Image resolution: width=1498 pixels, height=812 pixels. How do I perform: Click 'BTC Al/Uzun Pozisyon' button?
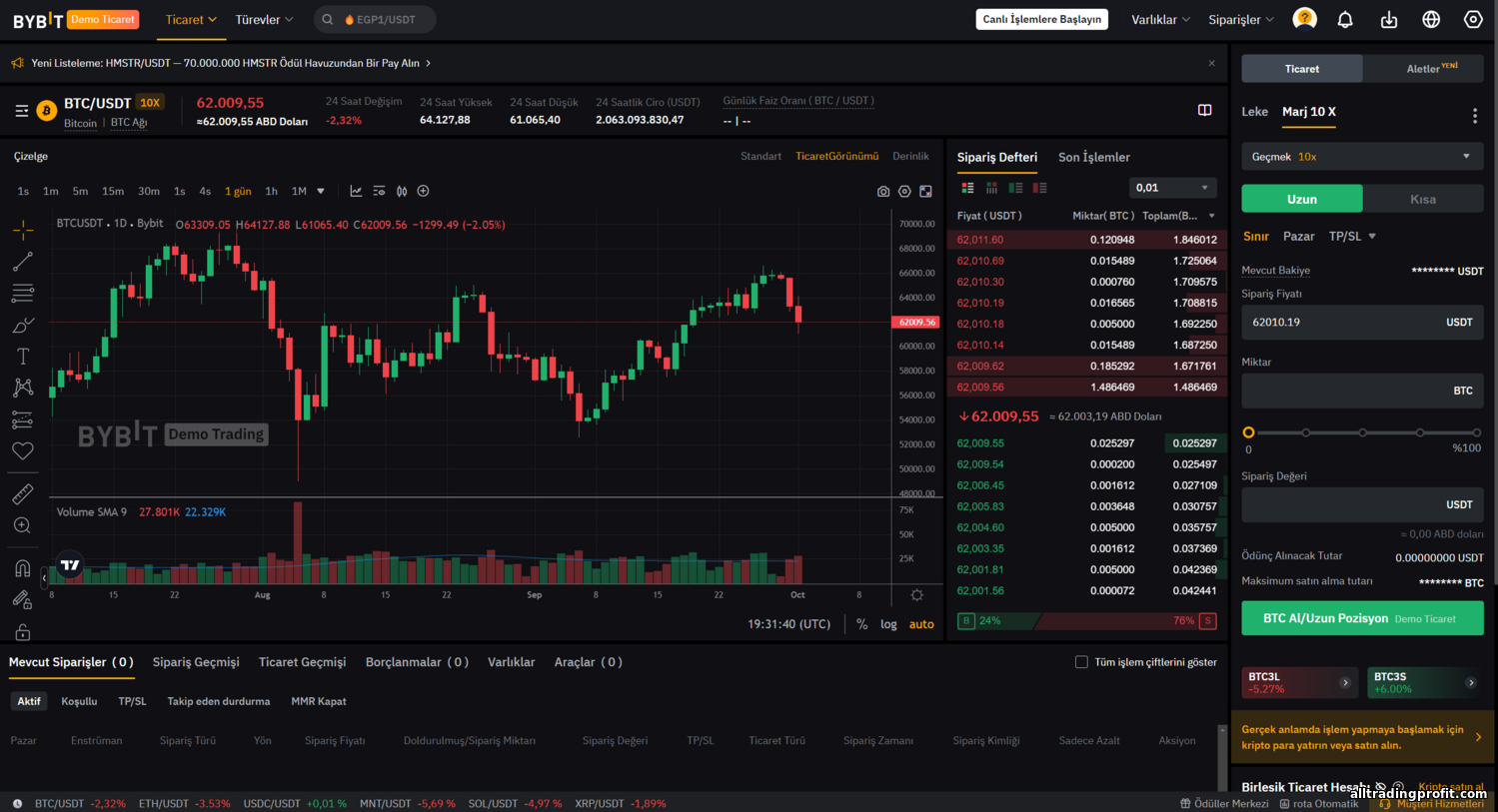pos(1362,618)
